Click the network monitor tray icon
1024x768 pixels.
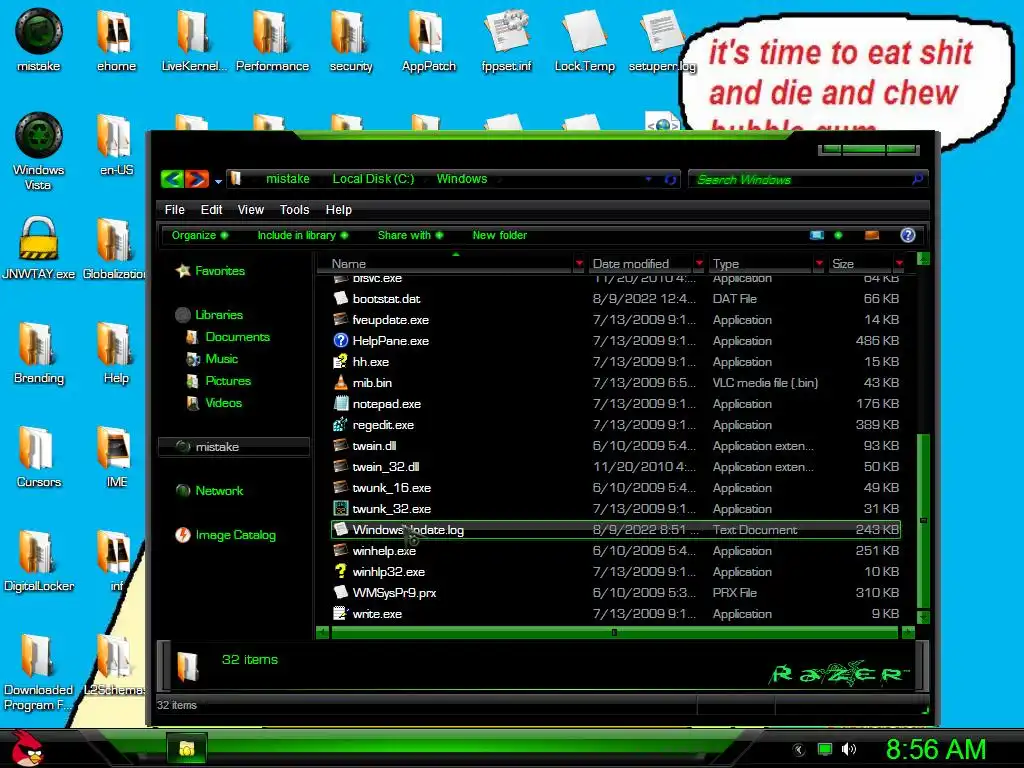[x=825, y=749]
